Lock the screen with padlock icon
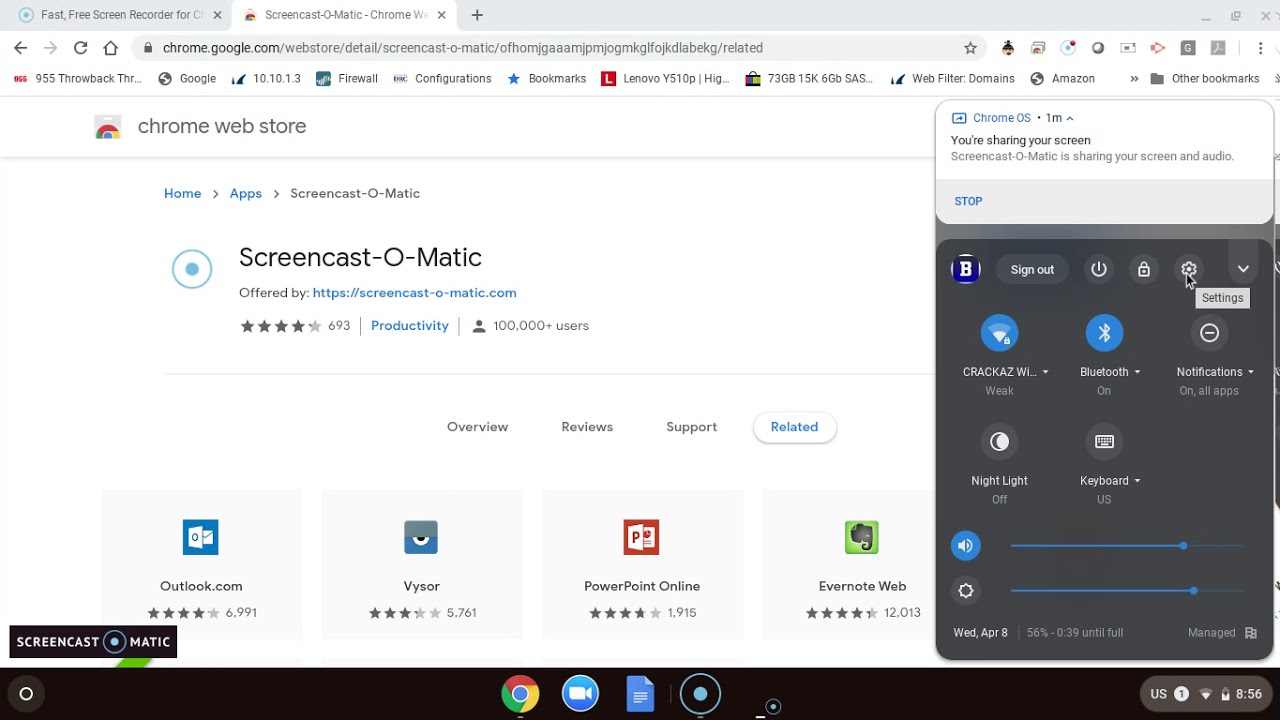1280x720 pixels. [x=1144, y=269]
